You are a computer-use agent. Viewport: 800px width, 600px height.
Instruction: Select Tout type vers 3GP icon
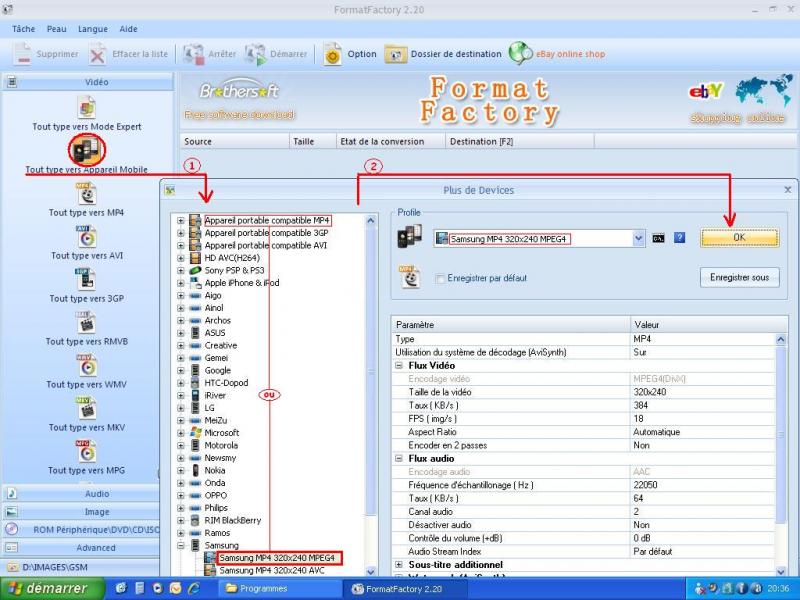pos(87,280)
